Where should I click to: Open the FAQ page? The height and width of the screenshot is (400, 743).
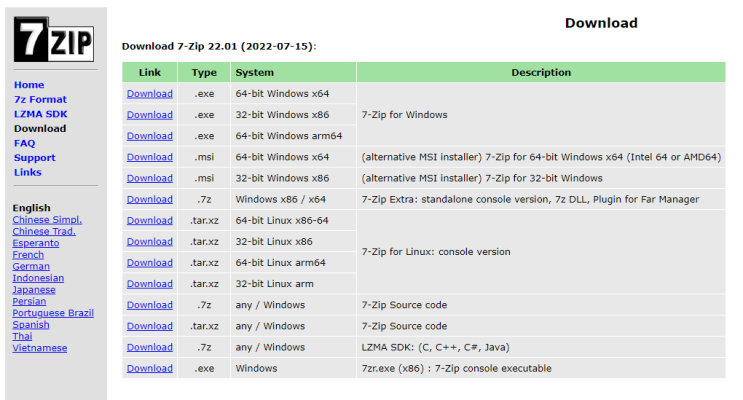[24, 143]
